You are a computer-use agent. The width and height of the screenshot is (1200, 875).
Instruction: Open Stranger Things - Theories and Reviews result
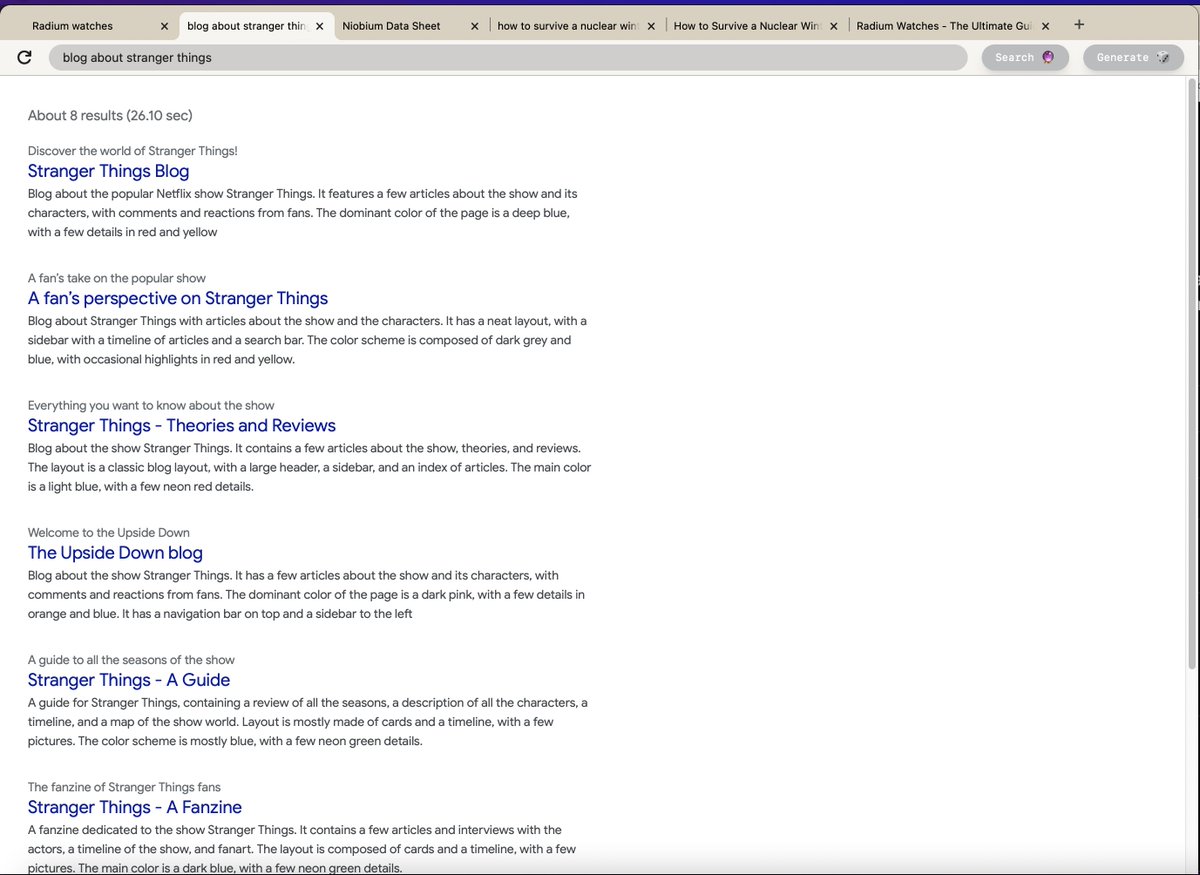(x=182, y=425)
